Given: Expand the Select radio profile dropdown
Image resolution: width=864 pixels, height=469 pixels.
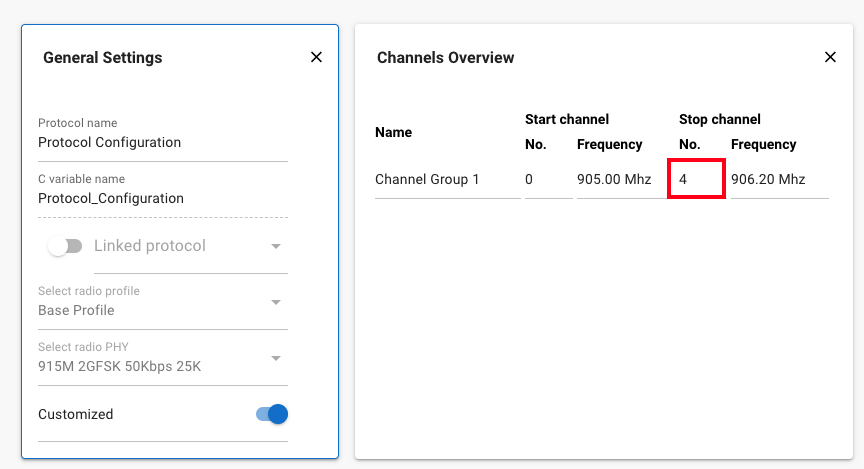Looking at the screenshot, I should pos(276,302).
